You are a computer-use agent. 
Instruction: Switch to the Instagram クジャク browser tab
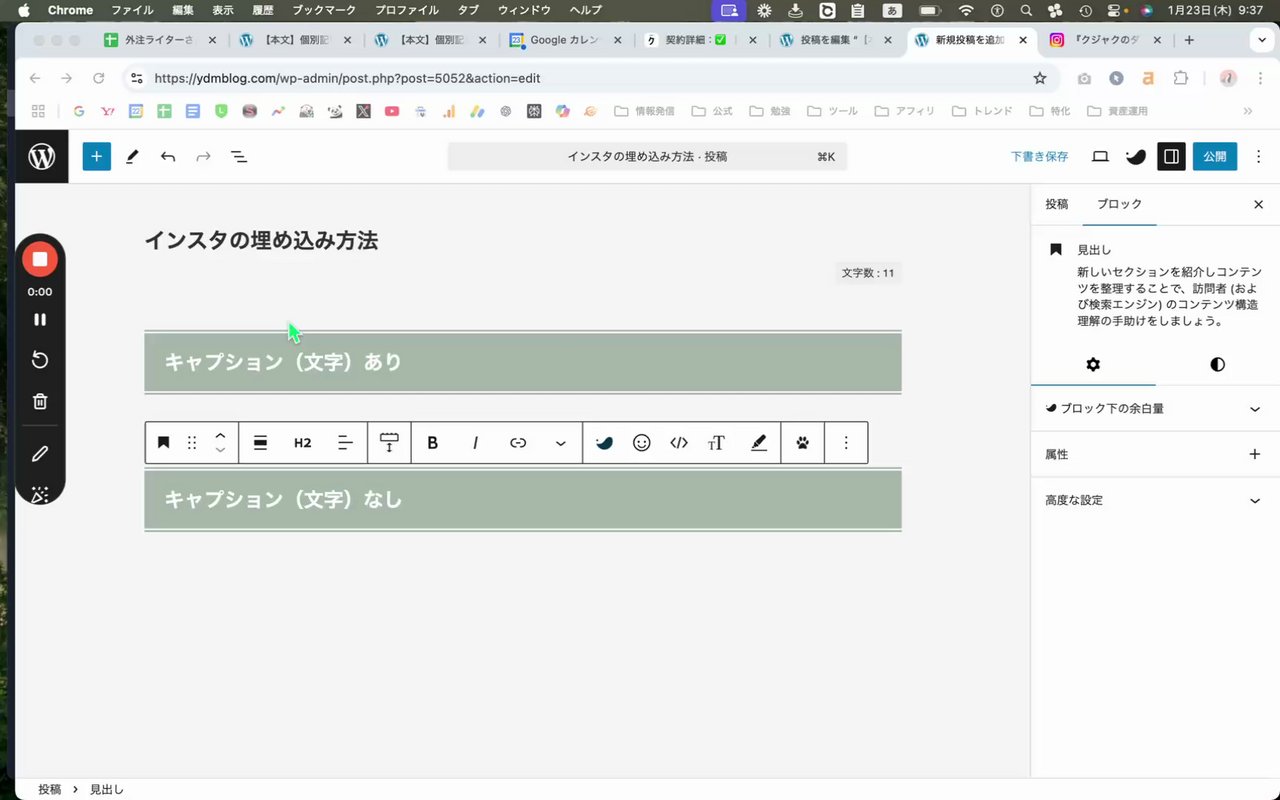(1107, 40)
